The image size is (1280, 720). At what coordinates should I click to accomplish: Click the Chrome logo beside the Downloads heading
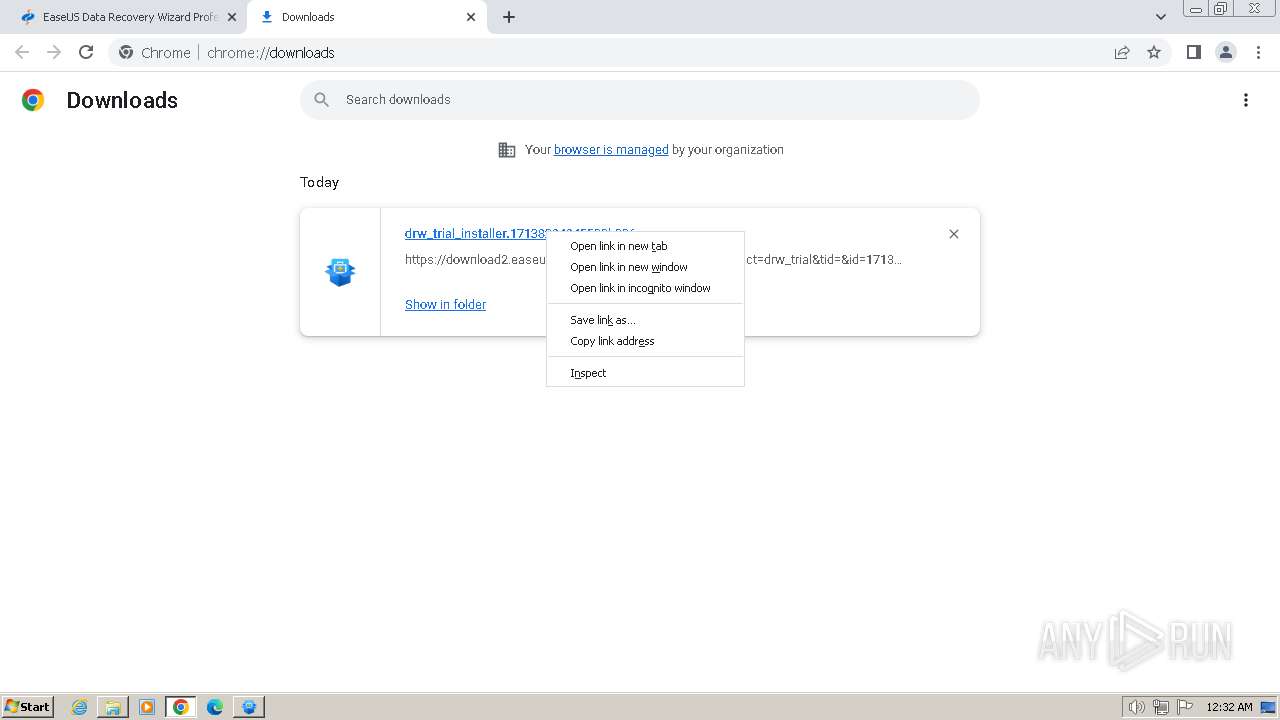click(33, 100)
